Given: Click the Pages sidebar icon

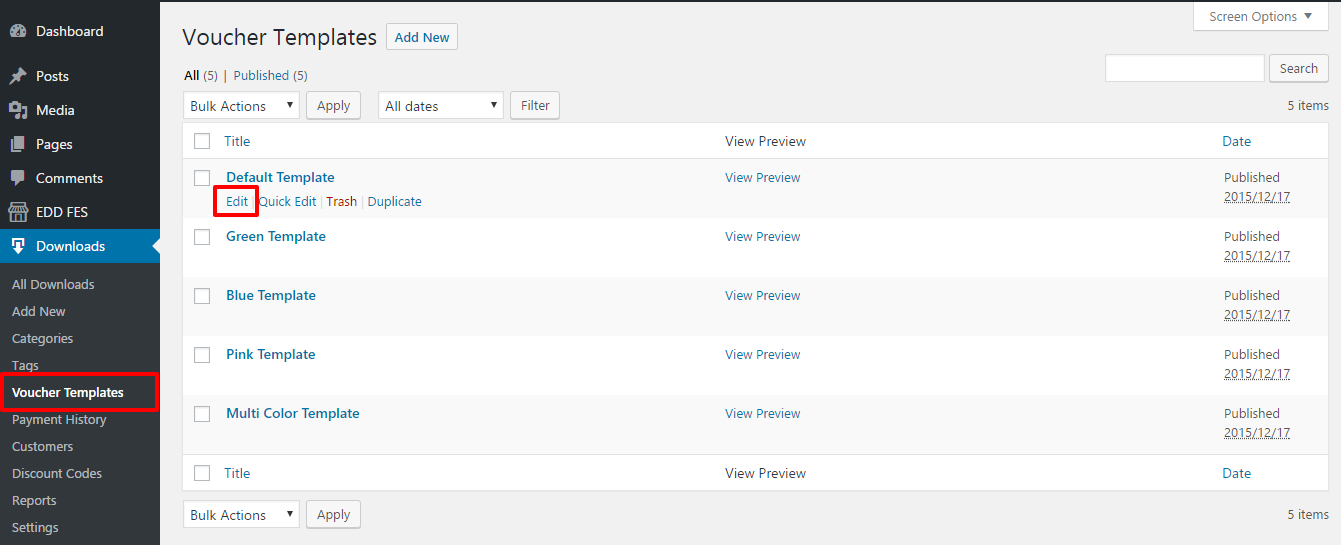Looking at the screenshot, I should click(x=18, y=144).
